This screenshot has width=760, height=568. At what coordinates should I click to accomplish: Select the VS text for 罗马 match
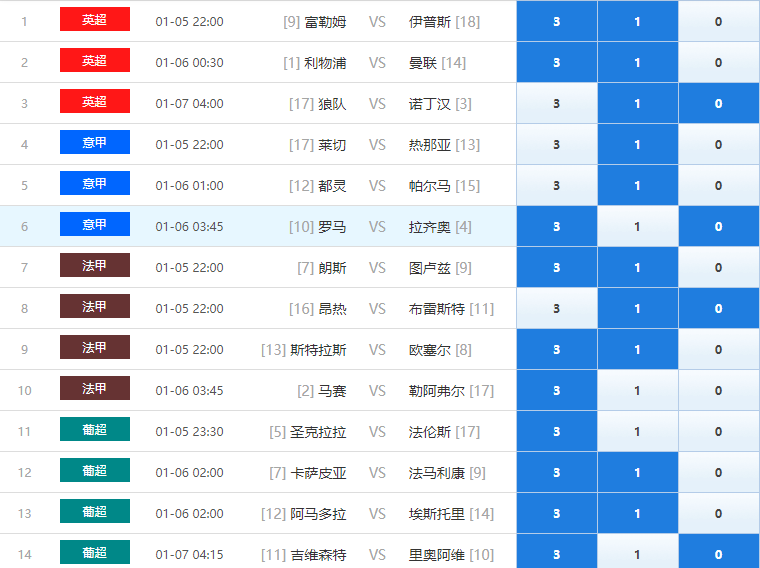coord(377,227)
